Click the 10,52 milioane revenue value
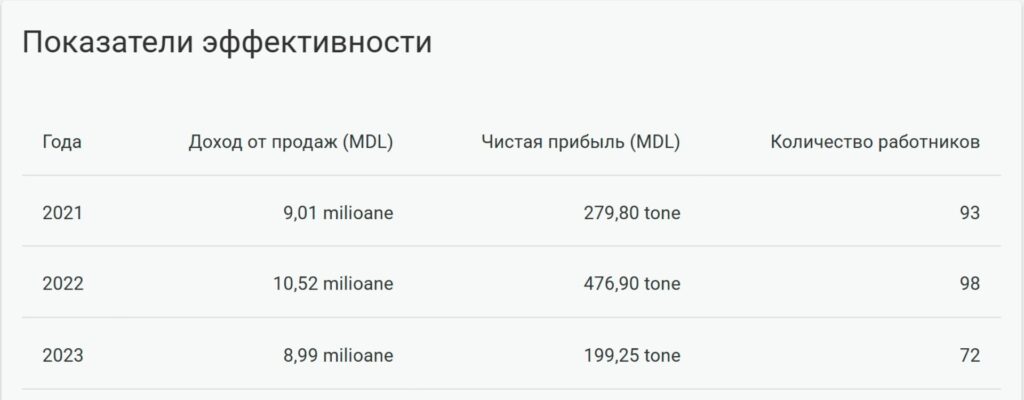 (x=333, y=284)
